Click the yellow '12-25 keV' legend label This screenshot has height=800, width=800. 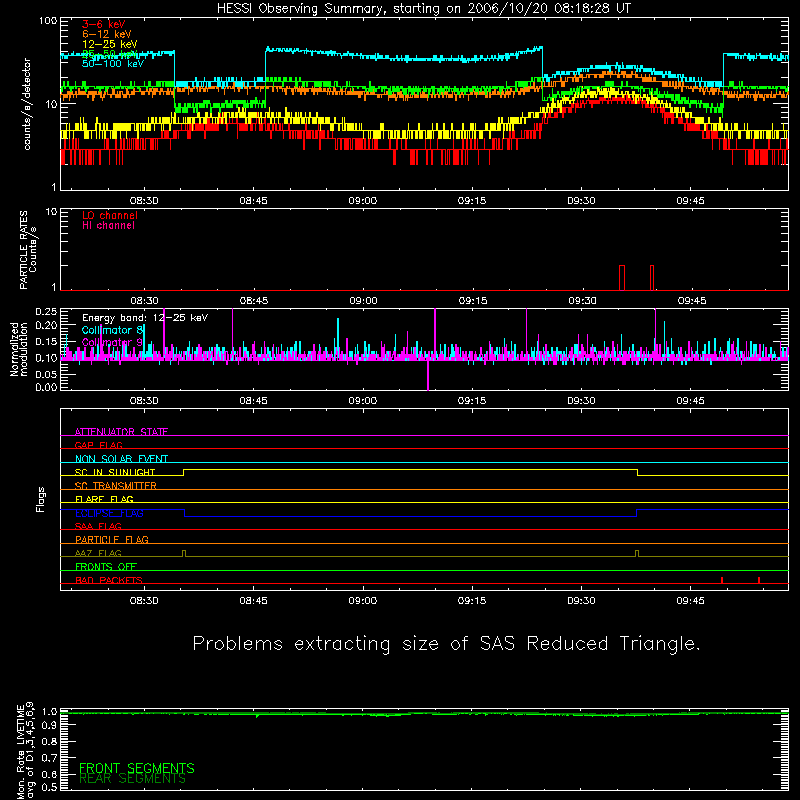[x=110, y=44]
